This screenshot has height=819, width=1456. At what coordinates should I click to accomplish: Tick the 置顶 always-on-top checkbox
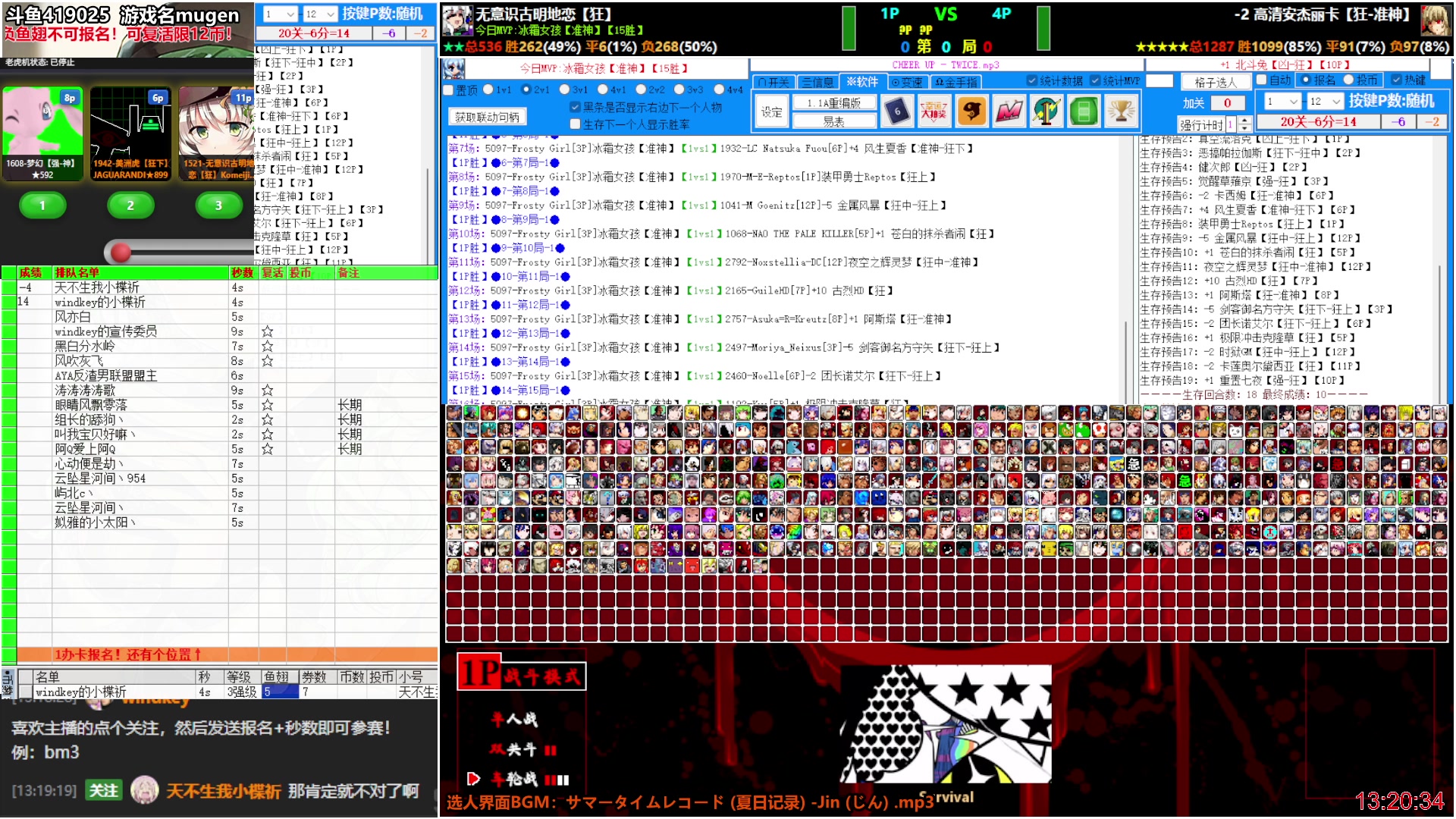(x=448, y=89)
